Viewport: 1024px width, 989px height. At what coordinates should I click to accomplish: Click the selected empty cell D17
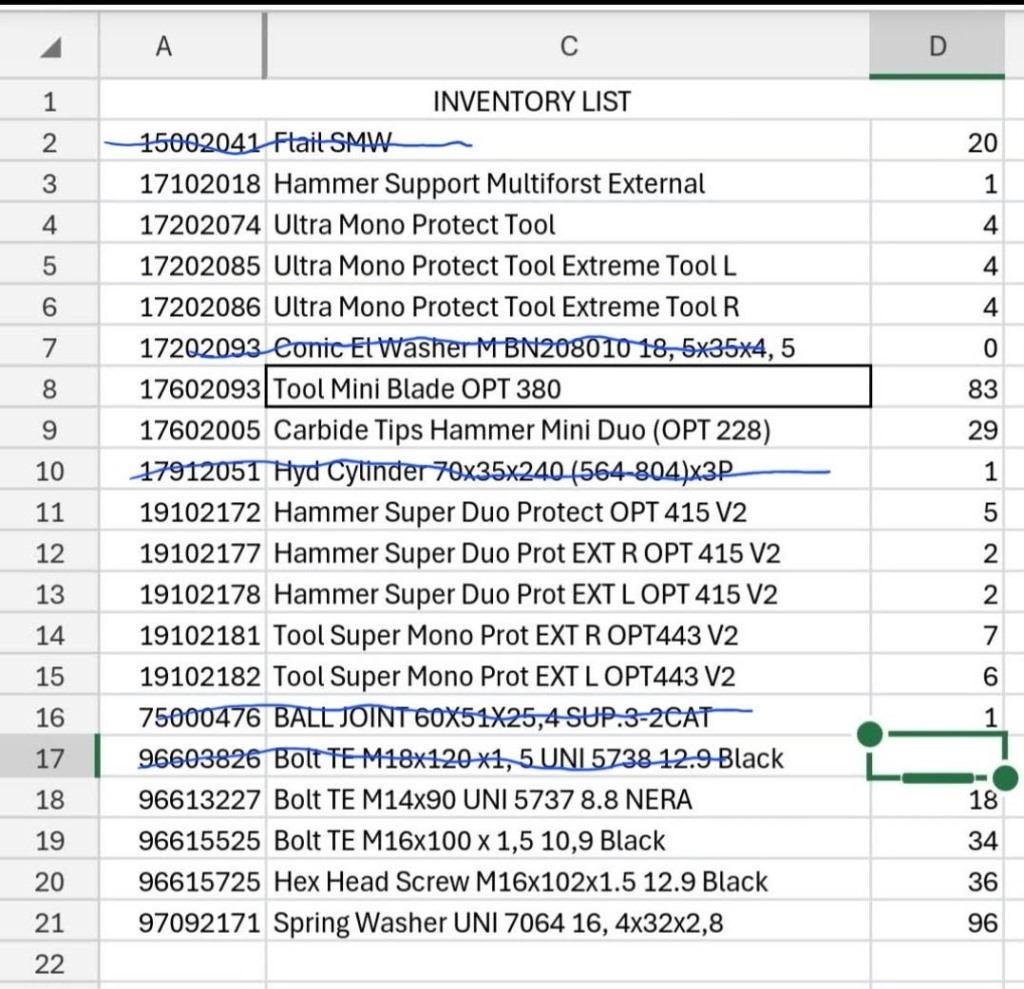pos(937,757)
